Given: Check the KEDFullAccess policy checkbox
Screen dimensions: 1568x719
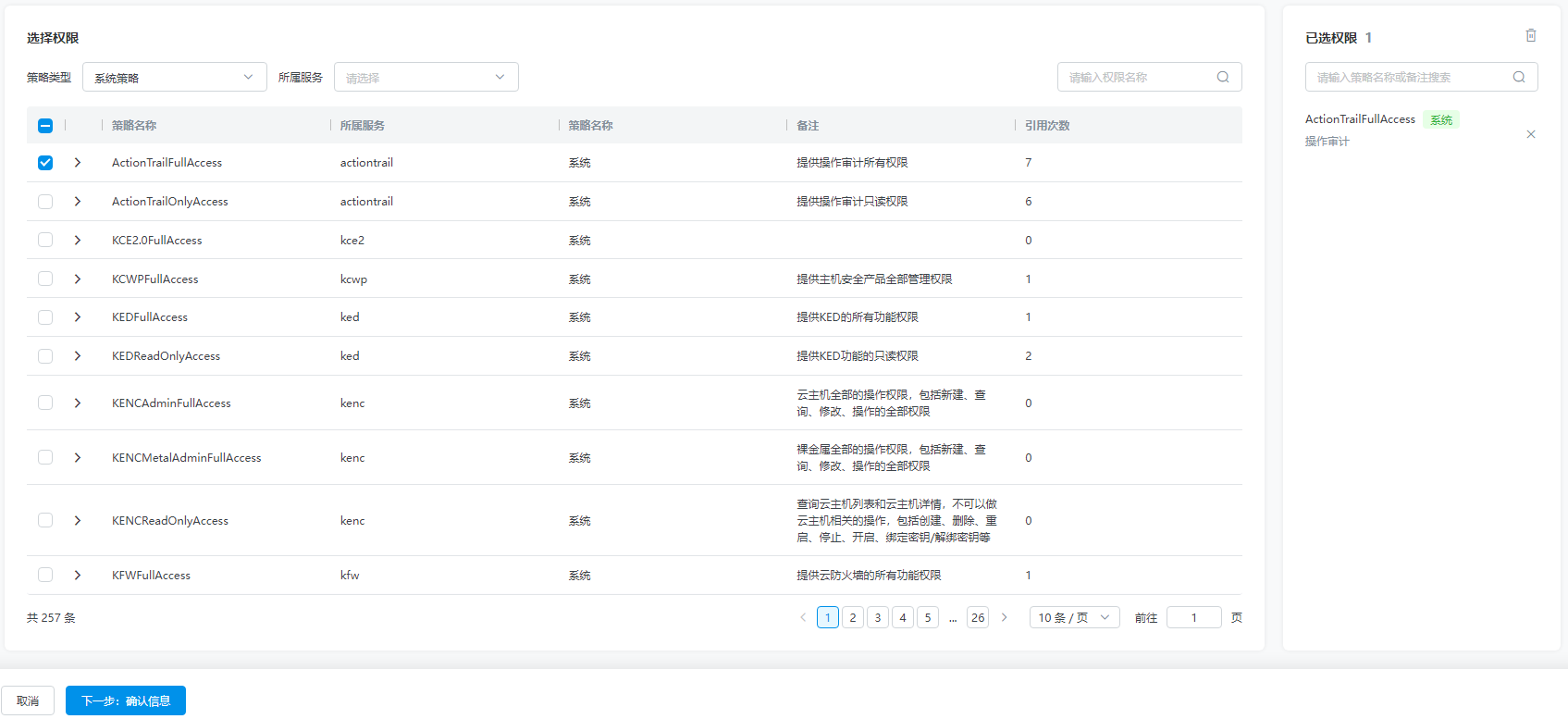Looking at the screenshot, I should click(45, 317).
